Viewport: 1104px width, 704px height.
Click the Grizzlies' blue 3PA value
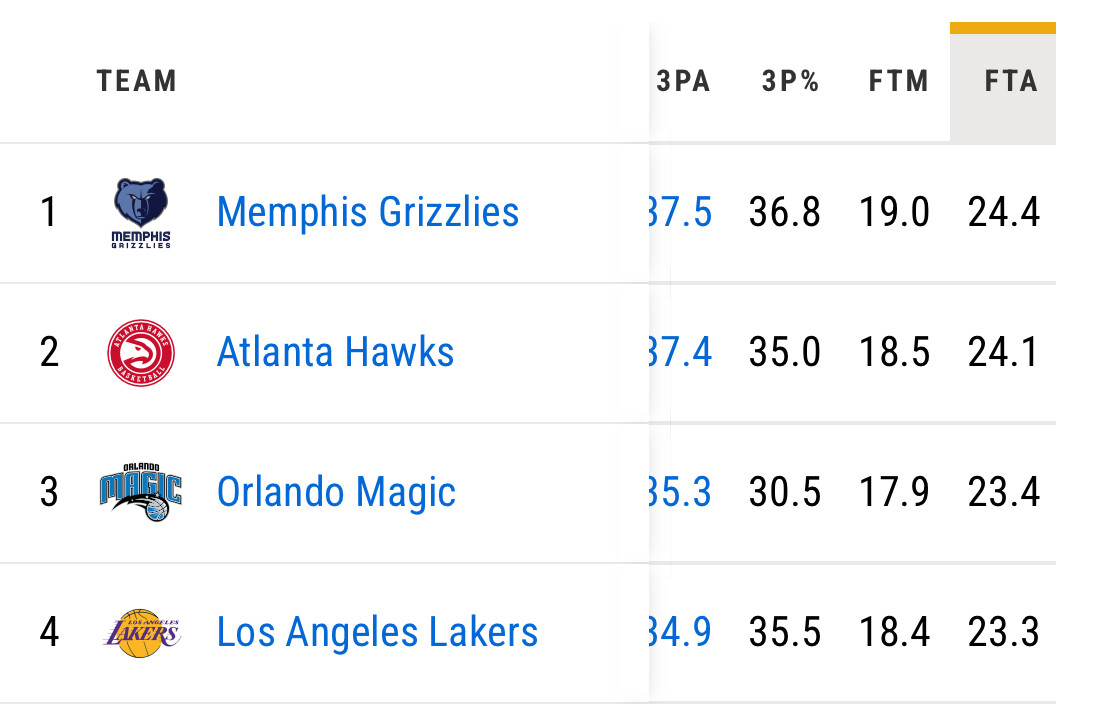click(x=681, y=212)
